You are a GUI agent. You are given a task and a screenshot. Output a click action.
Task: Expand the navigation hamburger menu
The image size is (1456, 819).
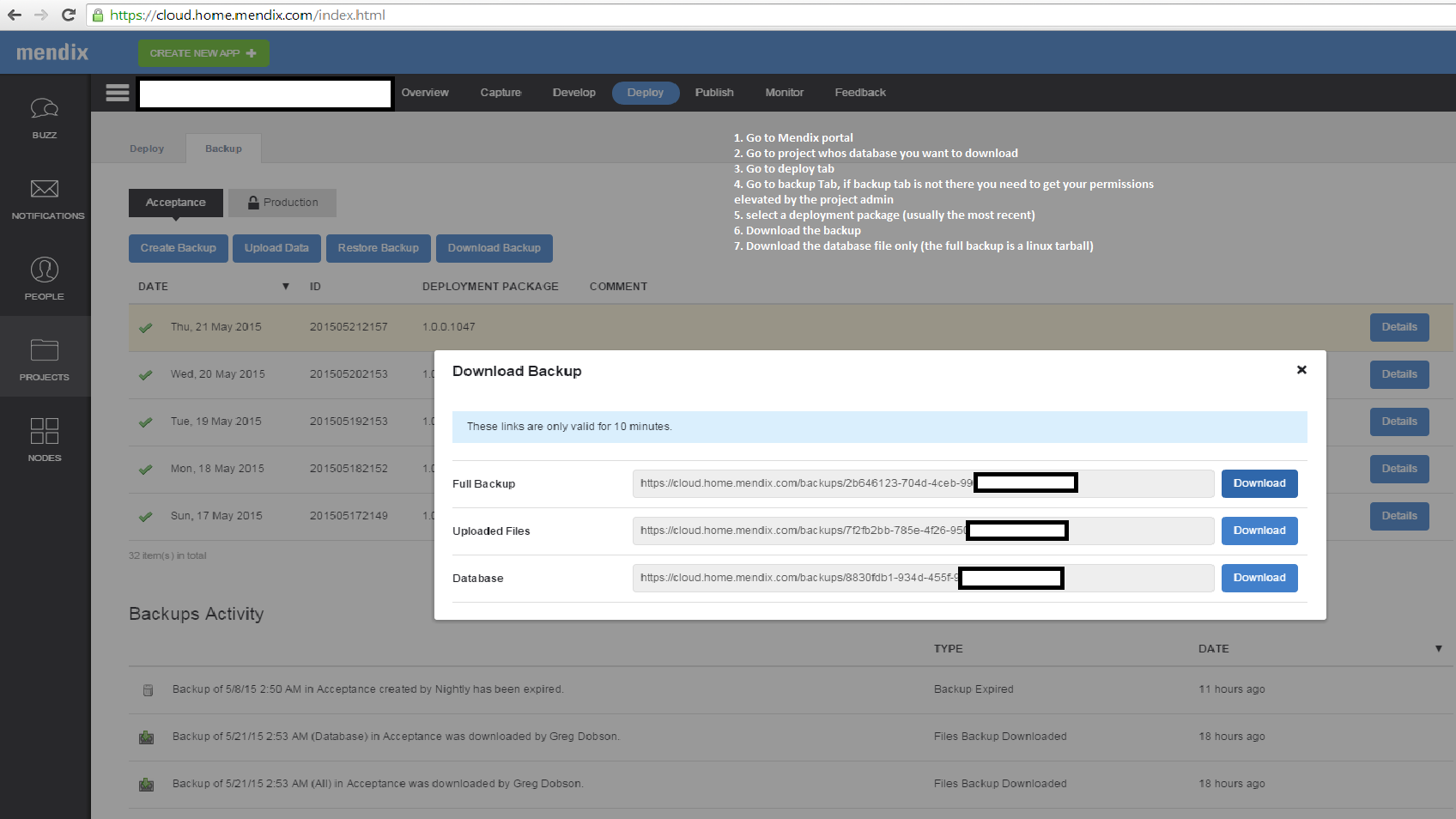click(x=117, y=93)
